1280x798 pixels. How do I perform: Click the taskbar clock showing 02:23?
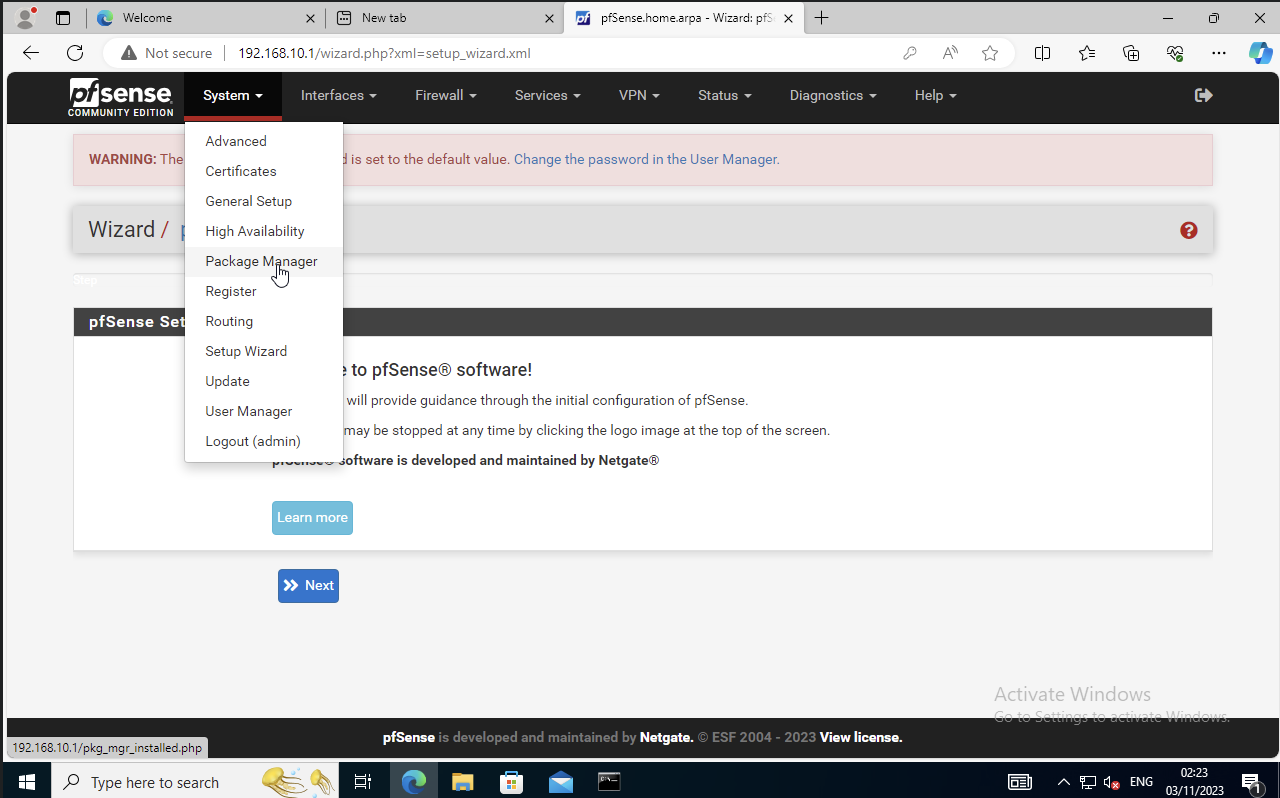click(1194, 782)
